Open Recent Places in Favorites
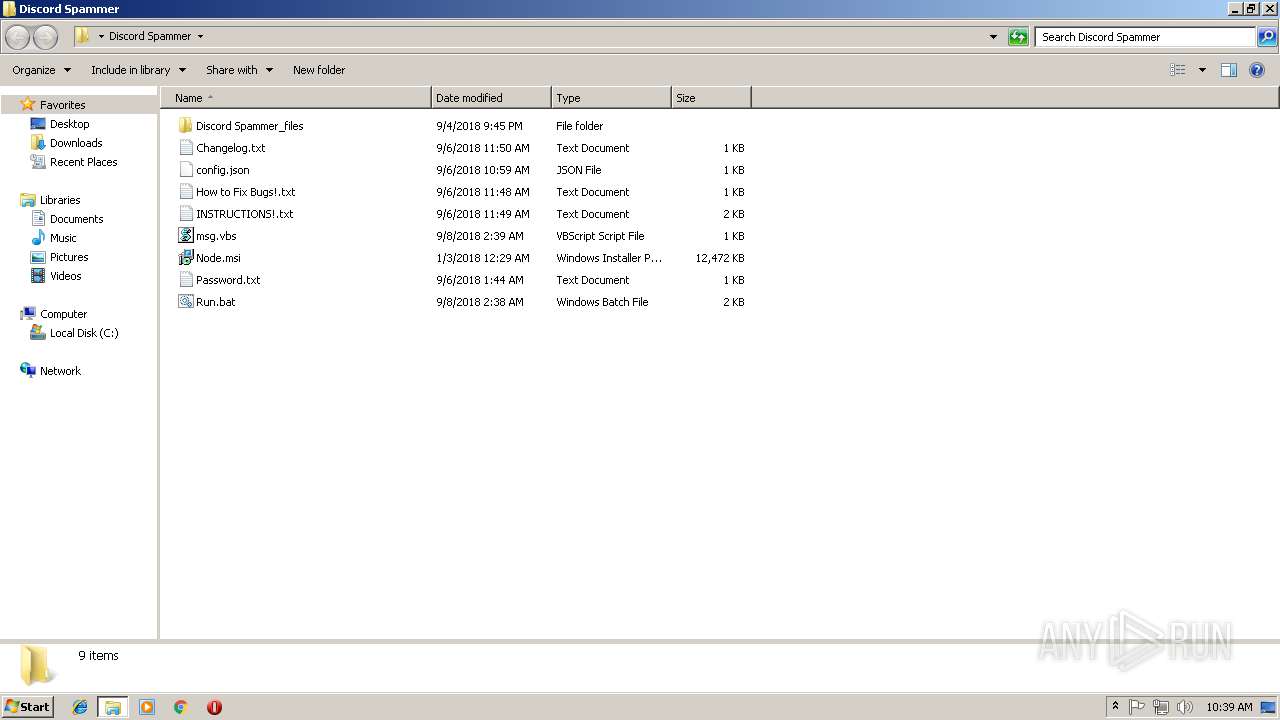 pyautogui.click(x=83, y=162)
